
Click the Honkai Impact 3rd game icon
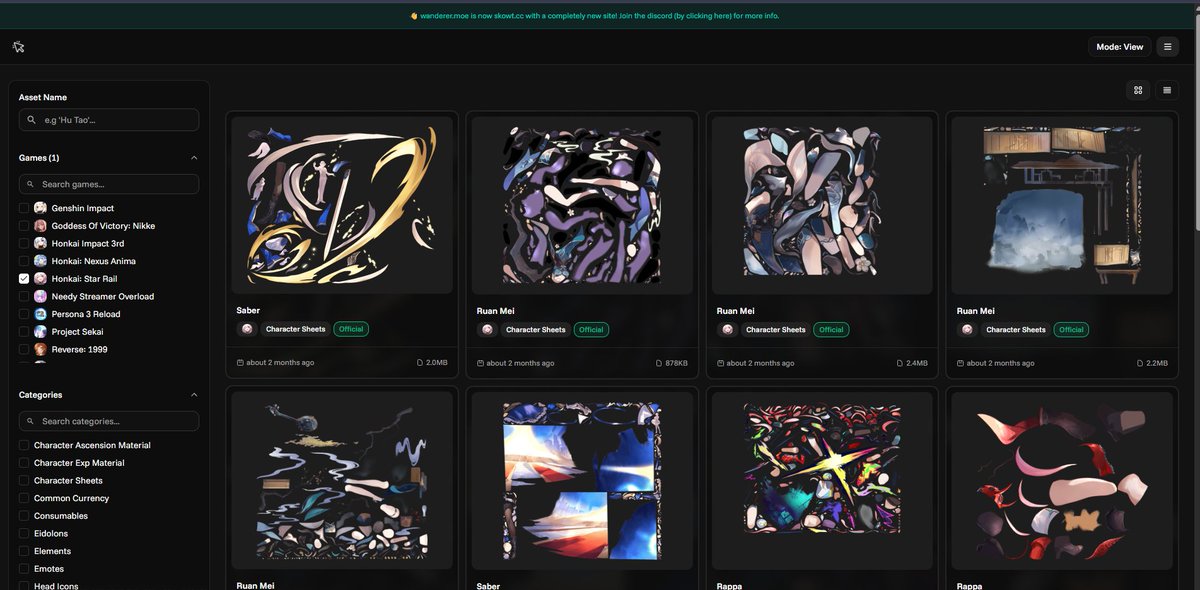click(40, 243)
